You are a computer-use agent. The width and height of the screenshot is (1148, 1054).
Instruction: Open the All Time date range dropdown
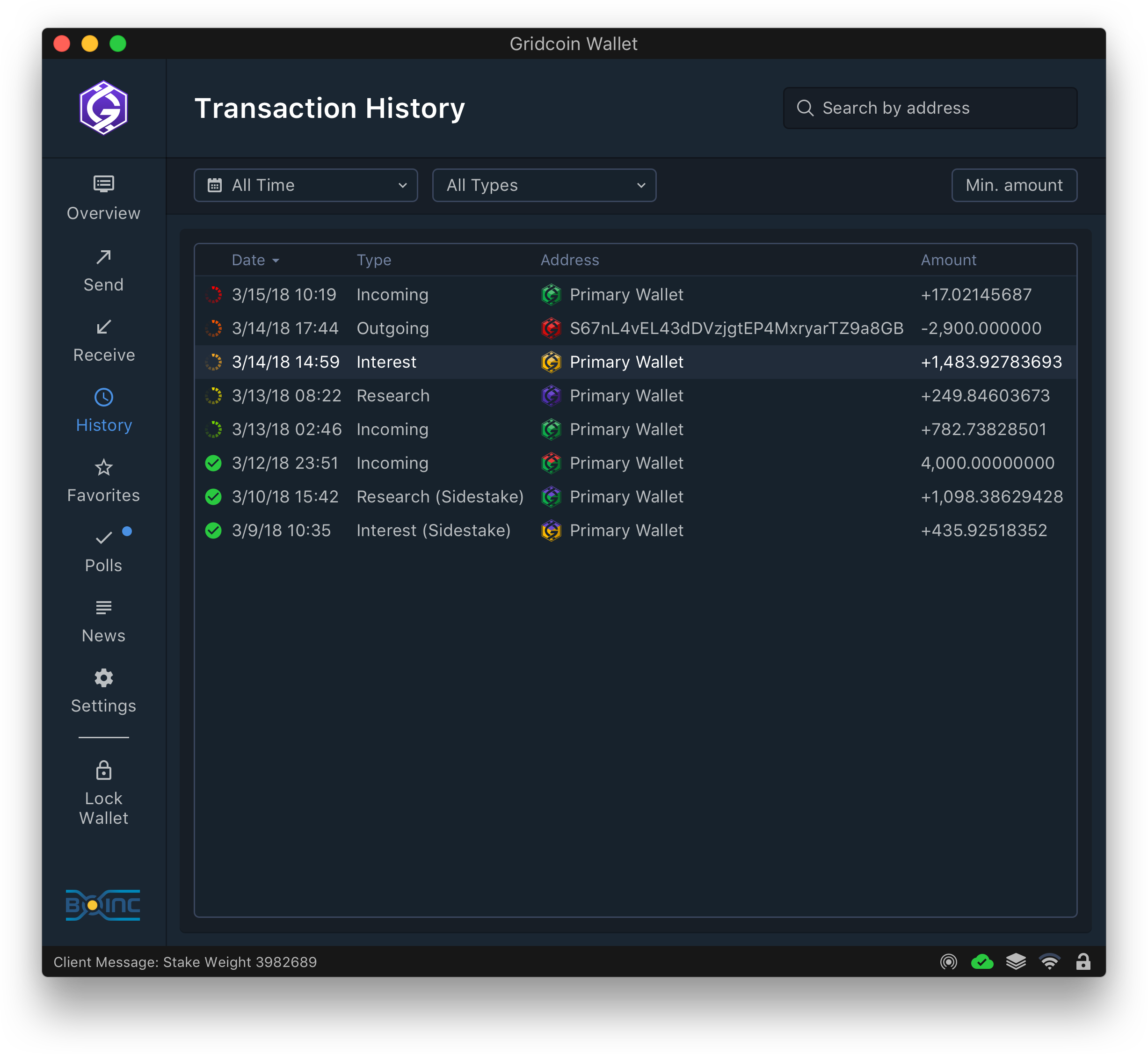[x=305, y=185]
